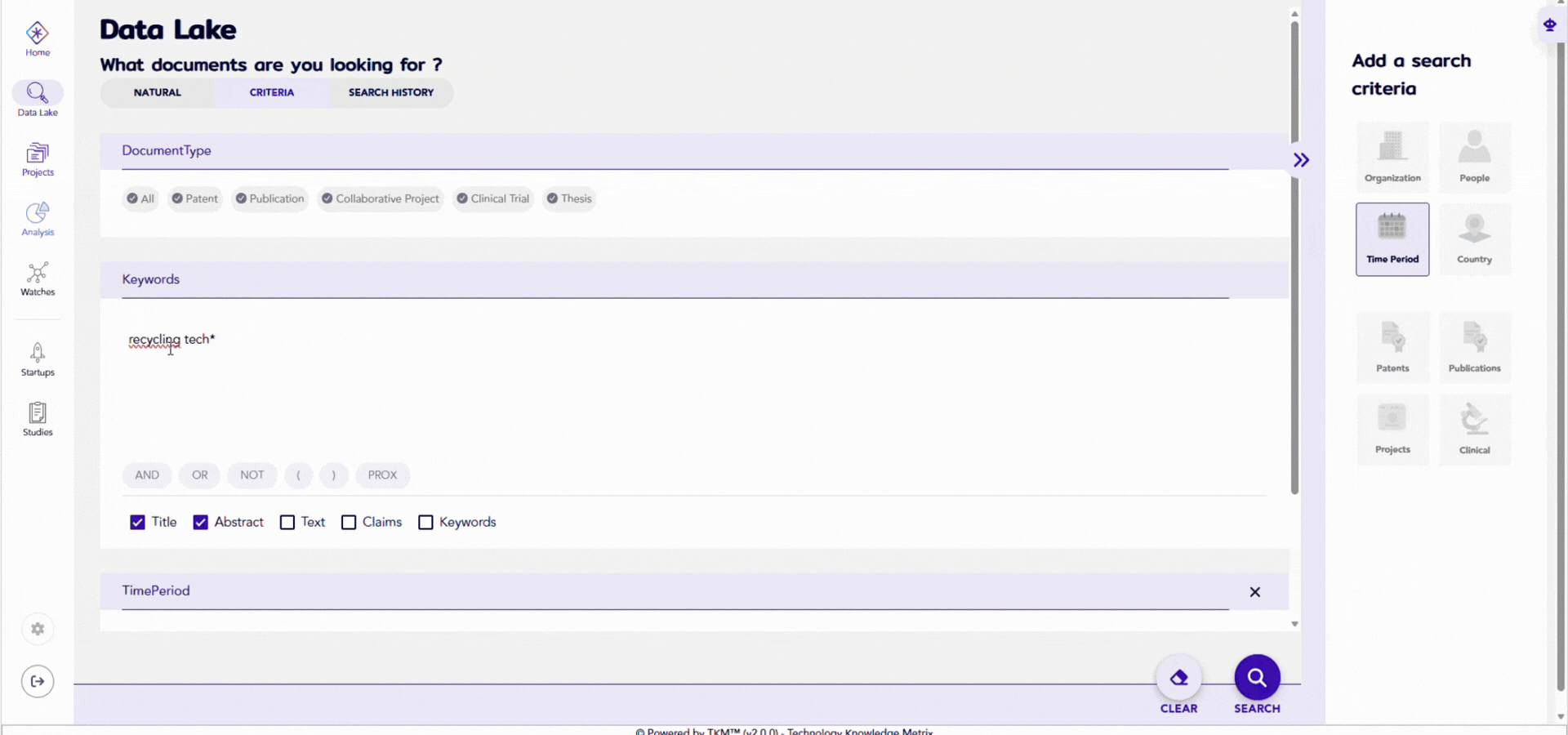The image size is (1568, 735).
Task: Add the Country search criteria
Action: coord(1474,239)
